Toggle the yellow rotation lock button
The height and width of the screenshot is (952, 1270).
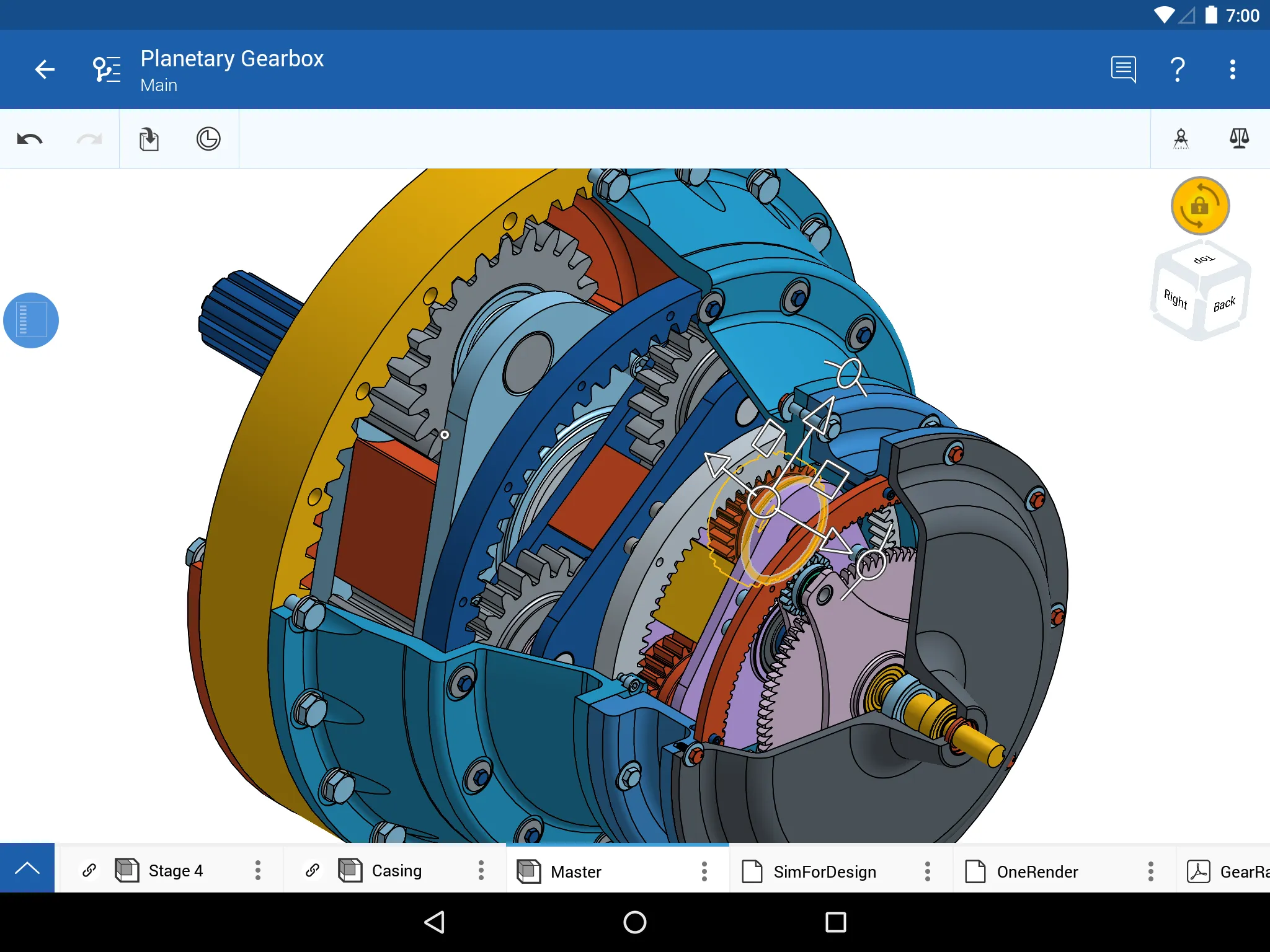[x=1199, y=206]
